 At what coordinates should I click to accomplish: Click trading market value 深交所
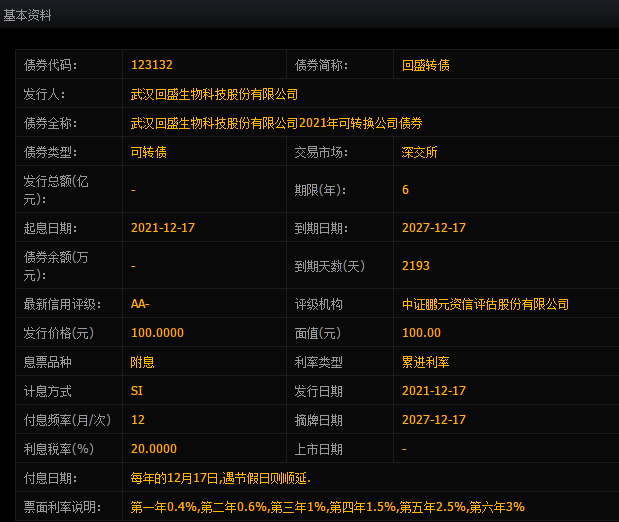[419, 152]
